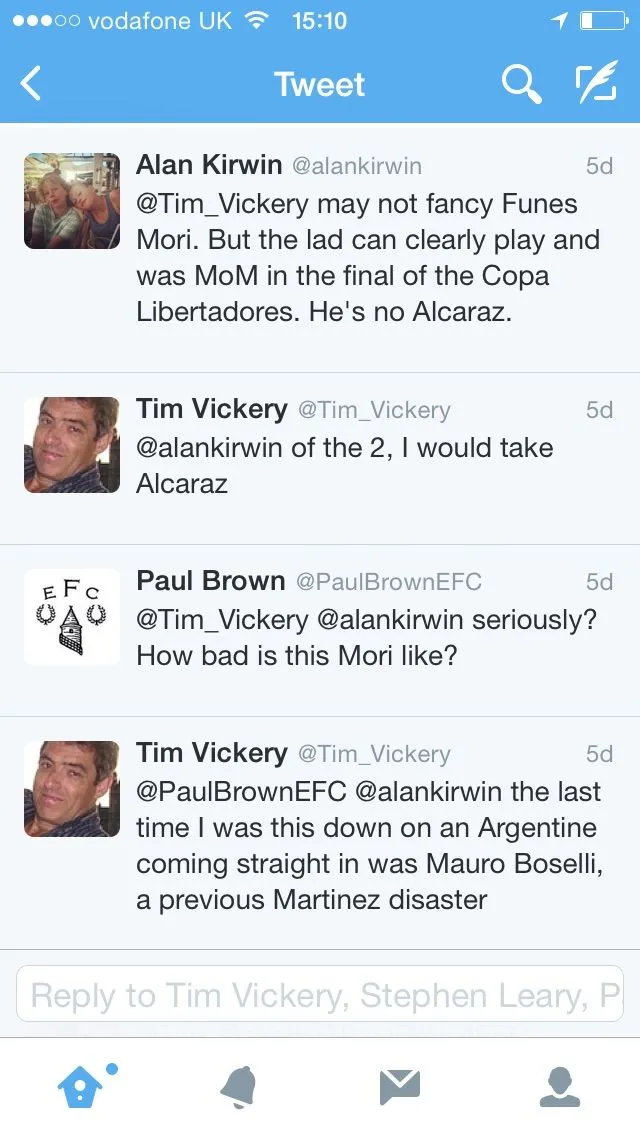Open search with the magnifier icon
The height and width of the screenshot is (1136, 640).
click(521, 84)
